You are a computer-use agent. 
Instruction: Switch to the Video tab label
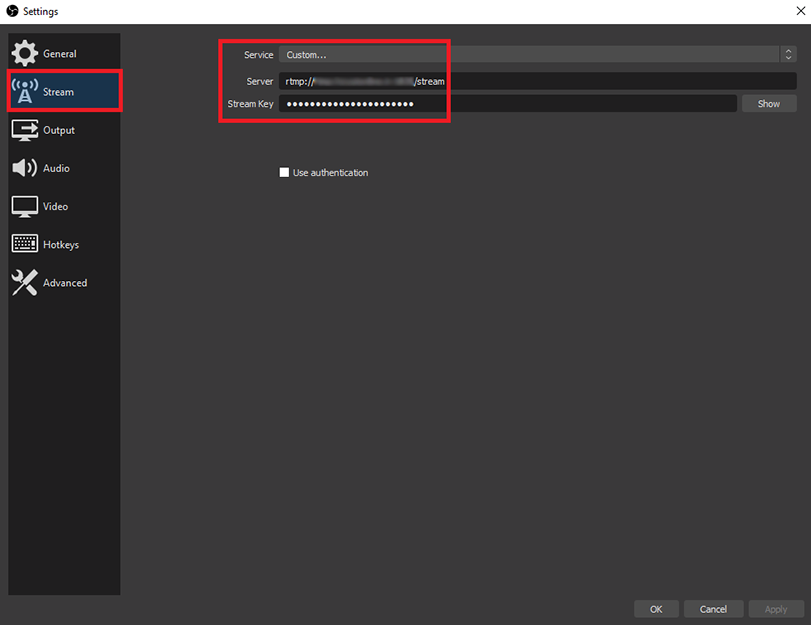(55, 206)
